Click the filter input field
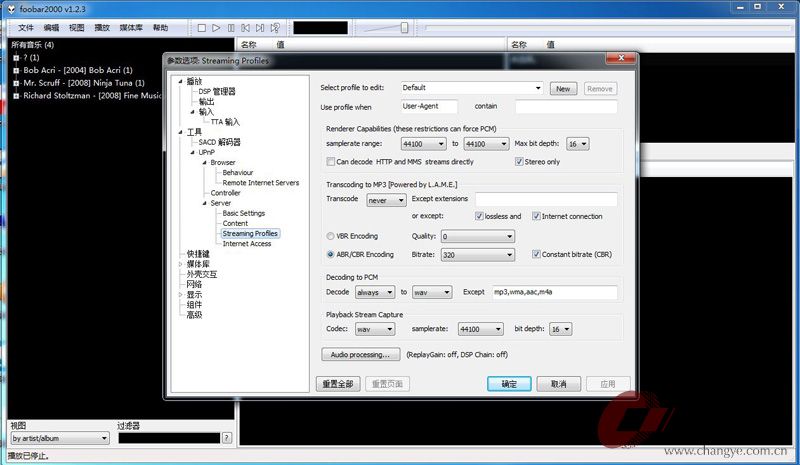The width and height of the screenshot is (800, 465). [x=169, y=438]
